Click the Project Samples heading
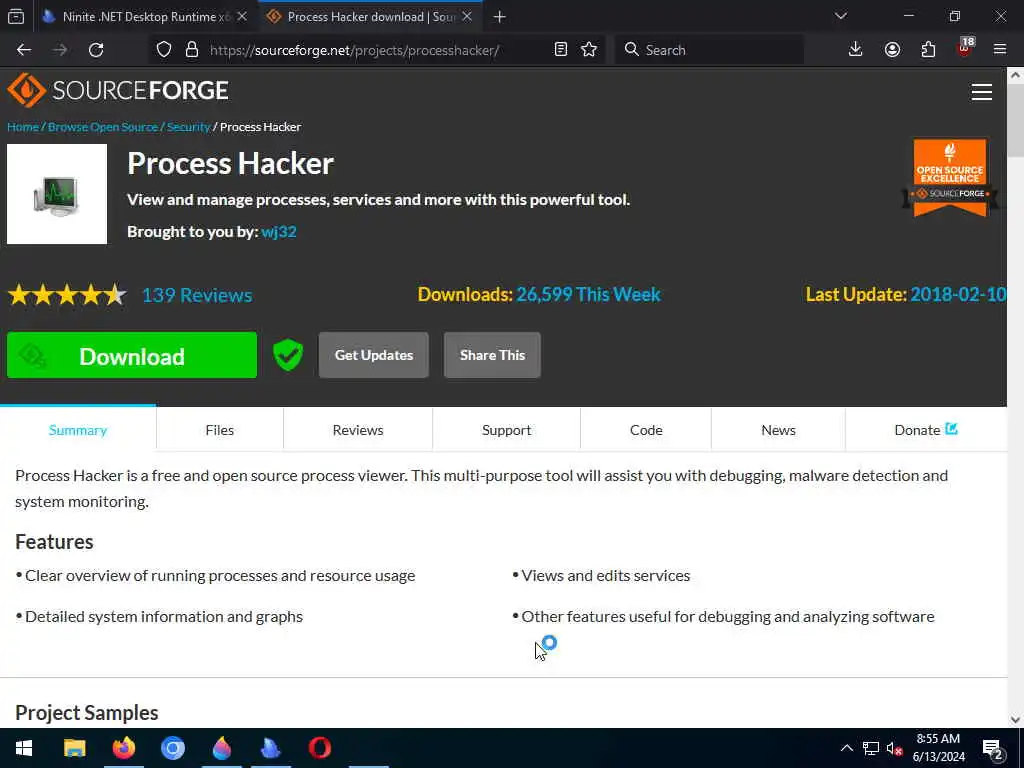The width and height of the screenshot is (1024, 768). (x=87, y=712)
